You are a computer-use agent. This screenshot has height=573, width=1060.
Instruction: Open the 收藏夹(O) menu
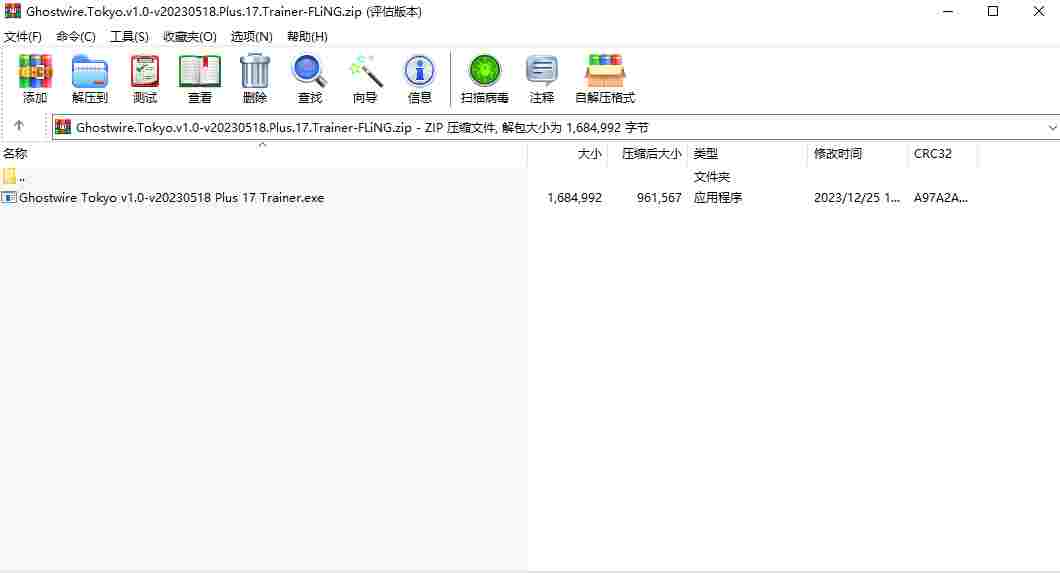click(190, 36)
